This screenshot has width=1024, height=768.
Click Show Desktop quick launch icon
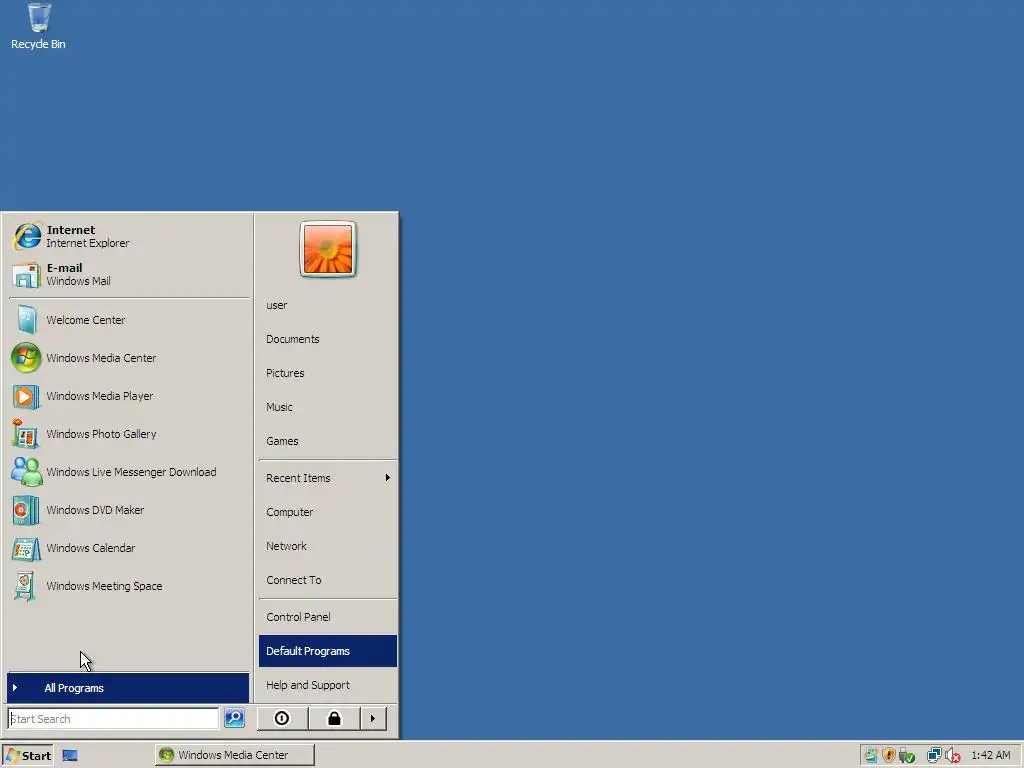[70, 756]
